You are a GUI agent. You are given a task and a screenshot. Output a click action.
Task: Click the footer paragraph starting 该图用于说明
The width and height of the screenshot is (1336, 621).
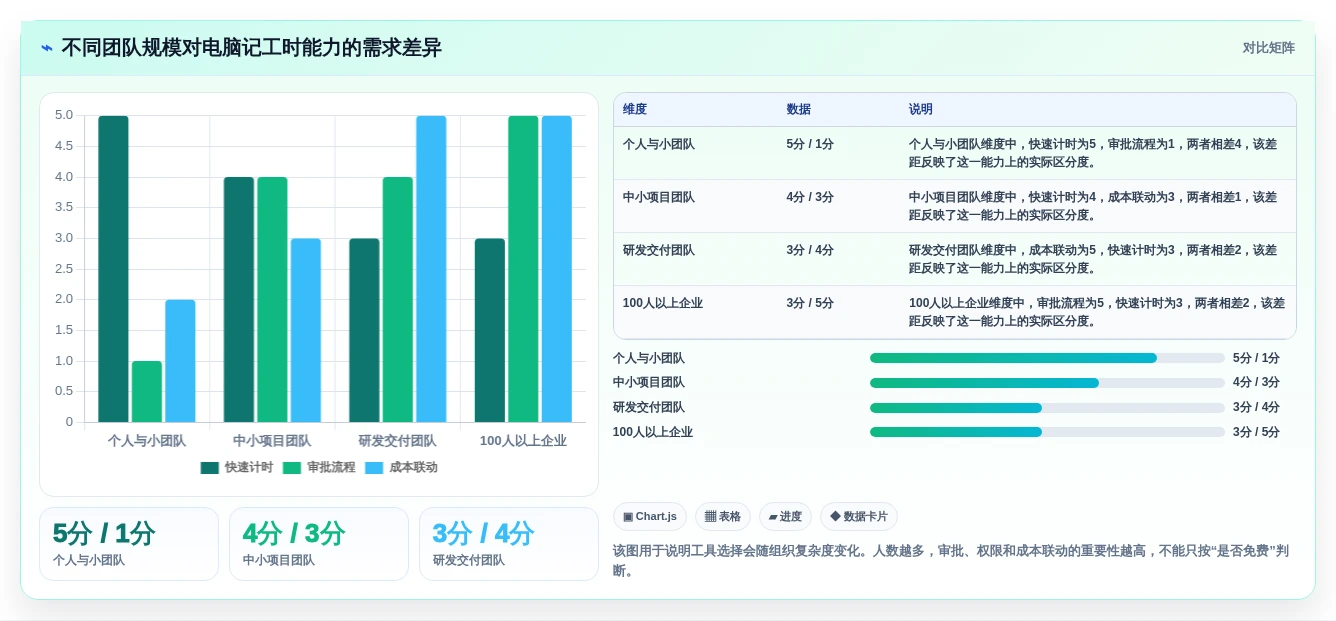[951, 560]
